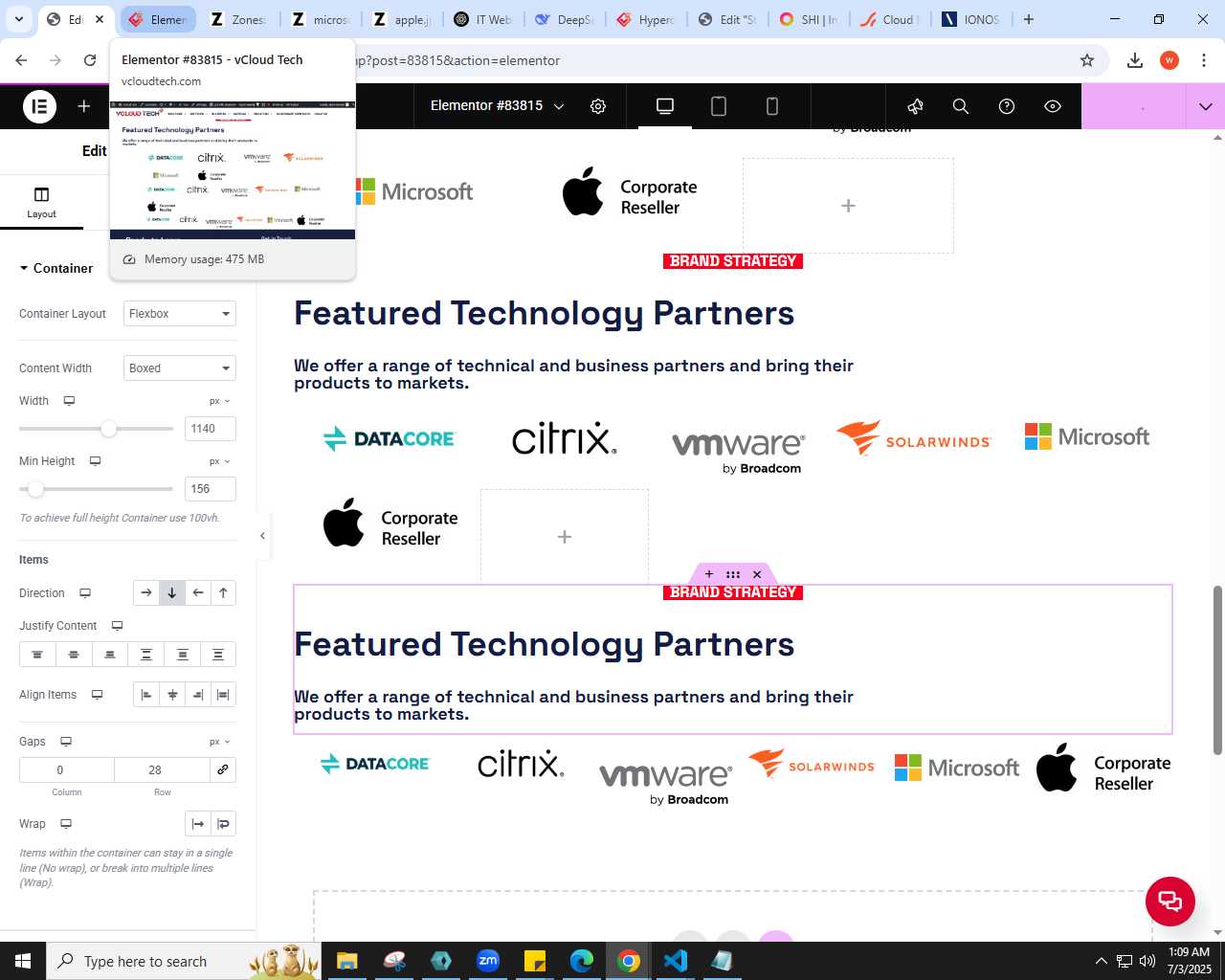The height and width of the screenshot is (980, 1225).
Task: Set Direction to column (down arrow)
Action: (172, 593)
